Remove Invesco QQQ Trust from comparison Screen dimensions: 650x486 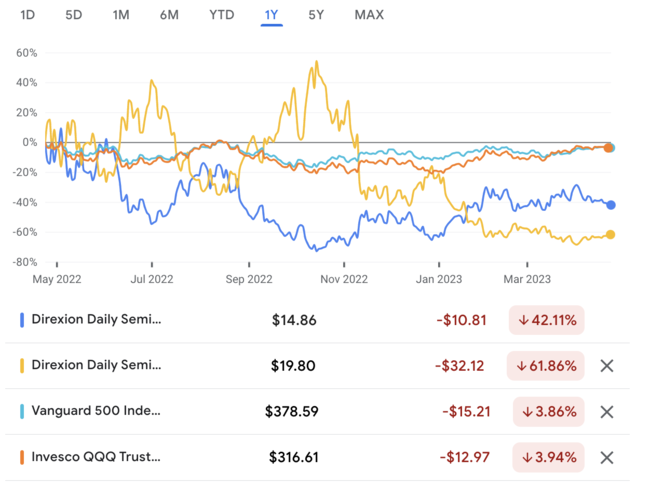pyautogui.click(x=607, y=458)
